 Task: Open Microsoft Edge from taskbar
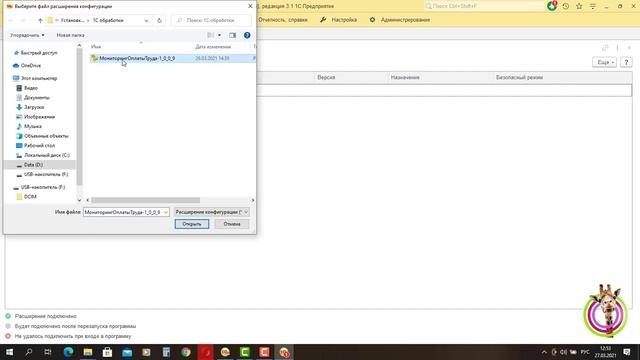coord(68,352)
